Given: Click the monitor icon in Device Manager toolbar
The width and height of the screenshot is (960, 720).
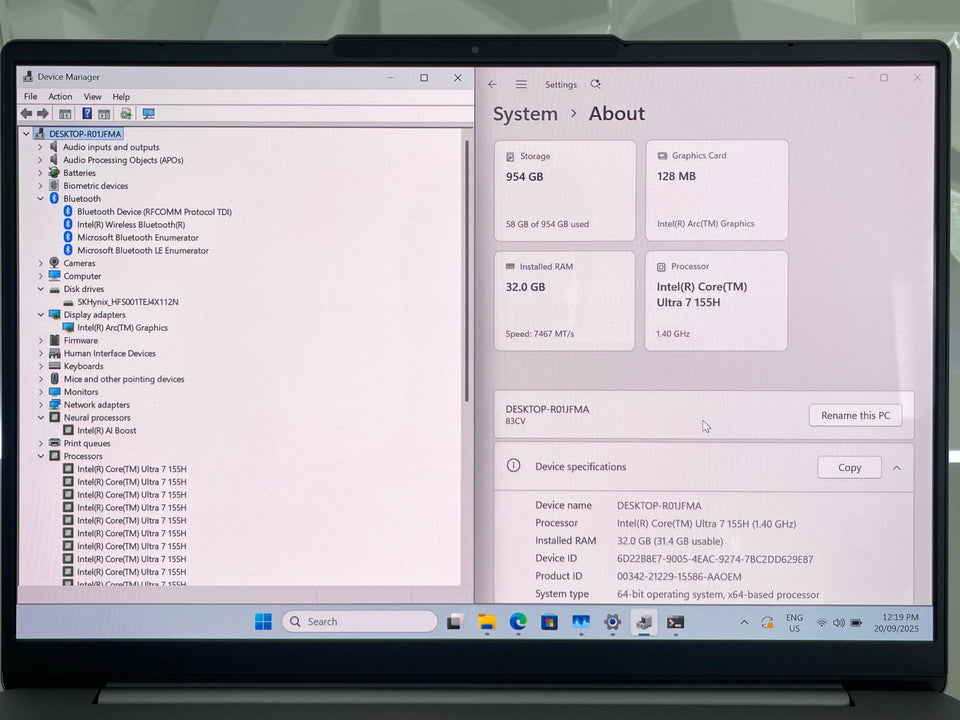Looking at the screenshot, I should [x=148, y=114].
